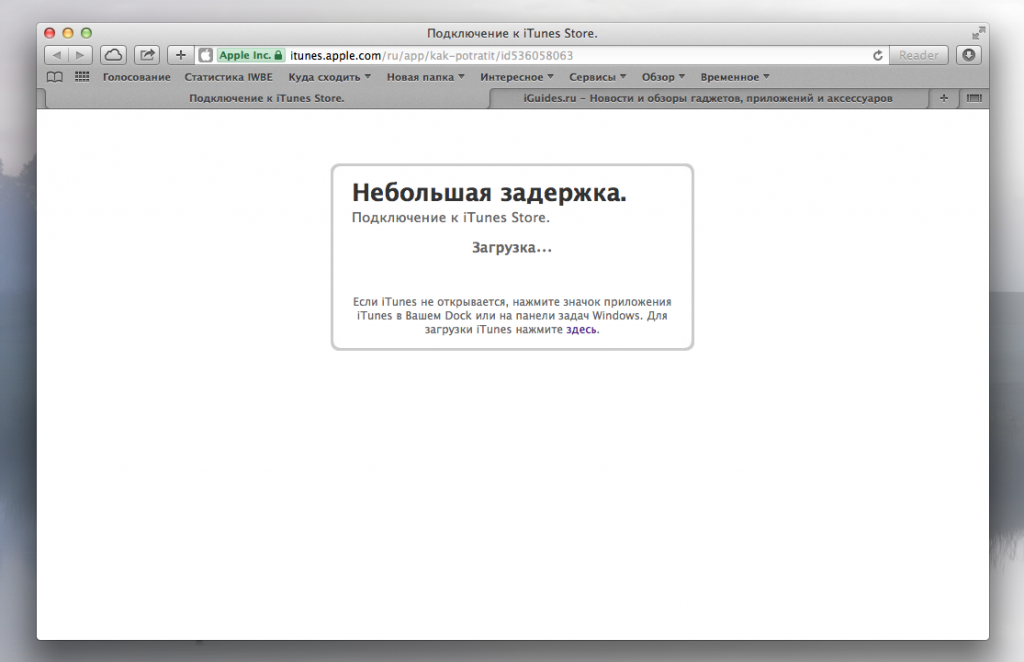Open the Голосование bookmark

(136, 77)
